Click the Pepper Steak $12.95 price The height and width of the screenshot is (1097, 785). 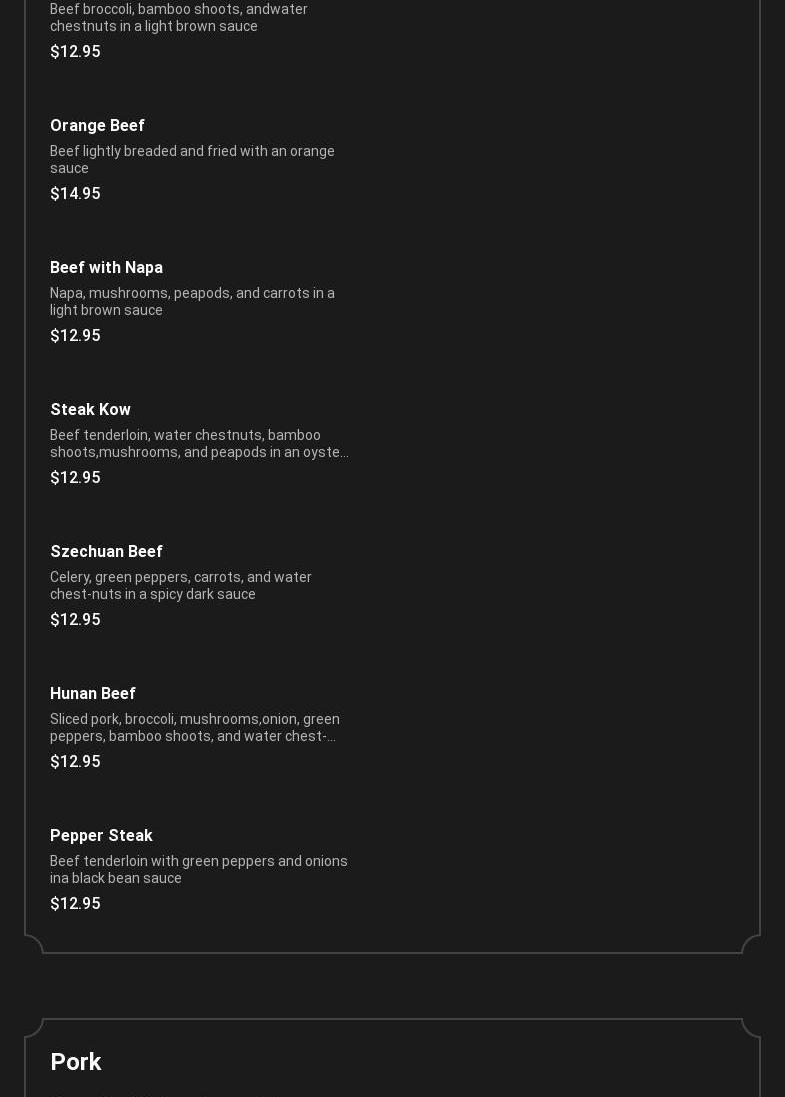click(x=76, y=903)
